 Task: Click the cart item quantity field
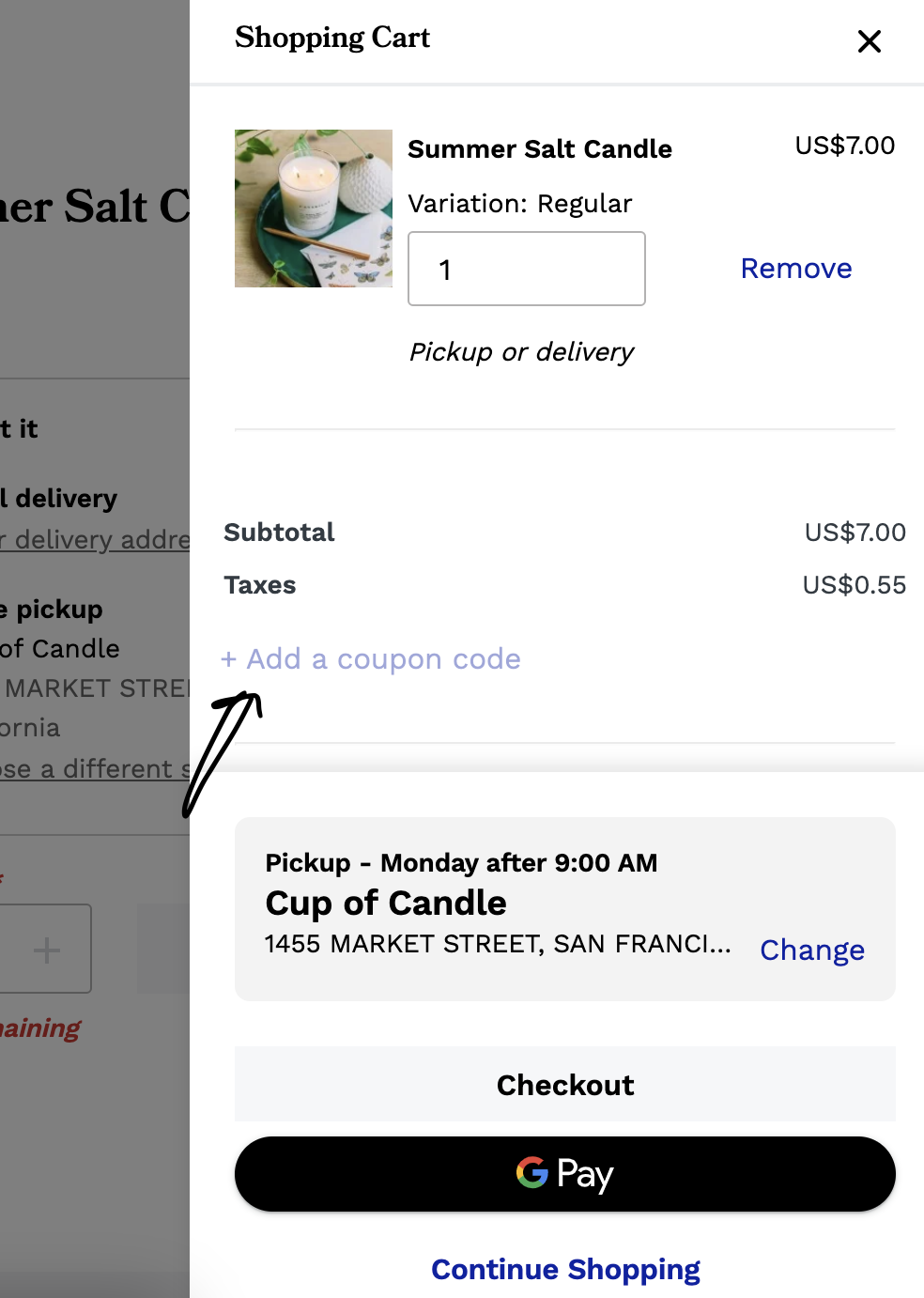pos(527,270)
